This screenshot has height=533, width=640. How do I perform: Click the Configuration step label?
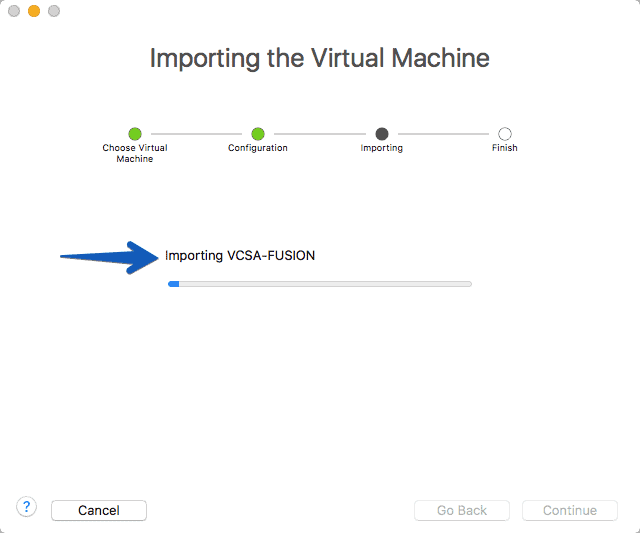[x=258, y=148]
